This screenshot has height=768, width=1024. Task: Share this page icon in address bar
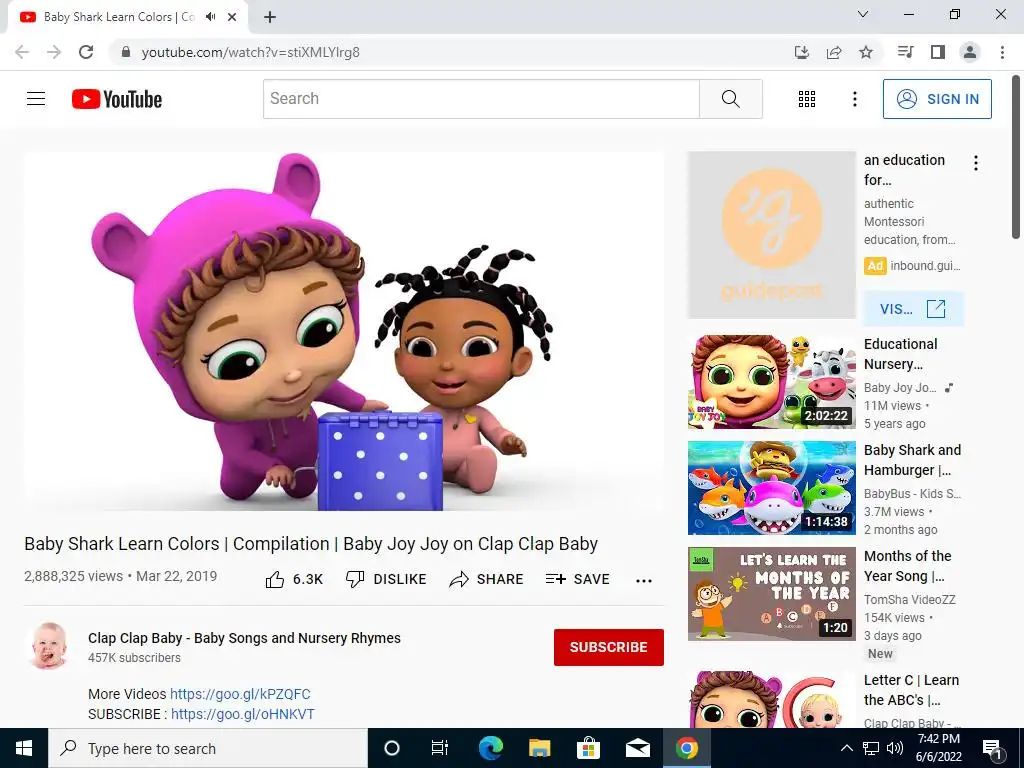coord(834,52)
